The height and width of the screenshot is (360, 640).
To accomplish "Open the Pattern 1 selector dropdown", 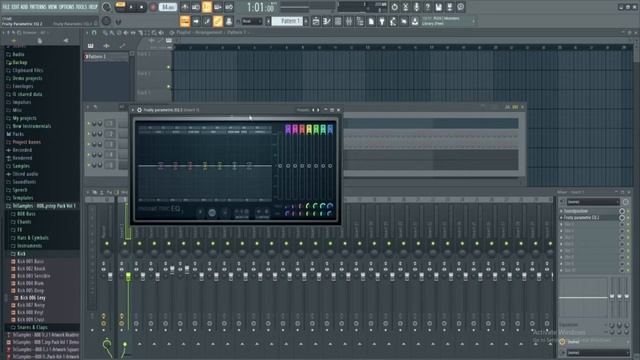I will (287, 21).
